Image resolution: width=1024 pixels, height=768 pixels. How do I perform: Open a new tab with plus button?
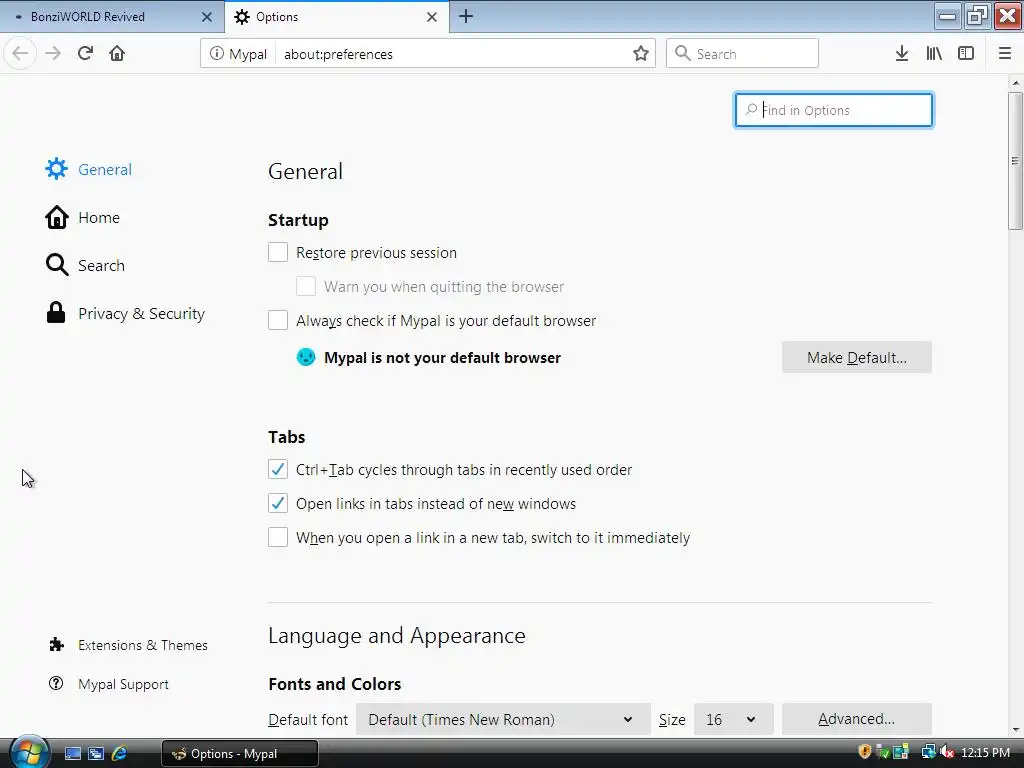pyautogui.click(x=466, y=16)
